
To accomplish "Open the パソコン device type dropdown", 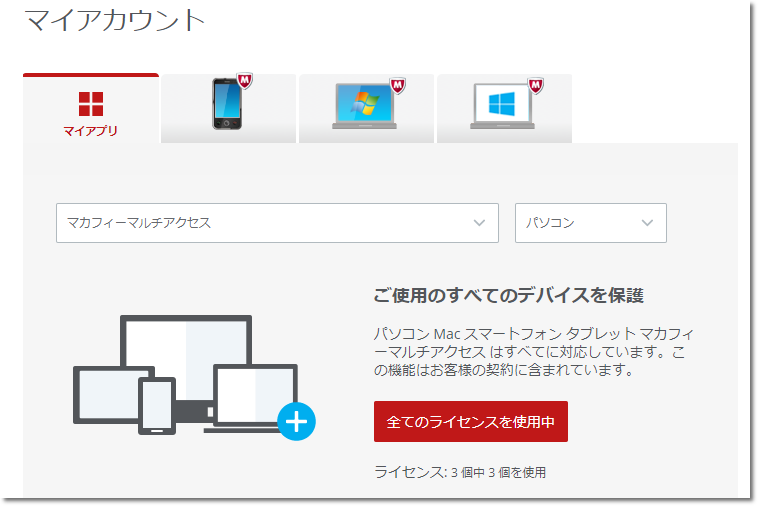I will (591, 223).
